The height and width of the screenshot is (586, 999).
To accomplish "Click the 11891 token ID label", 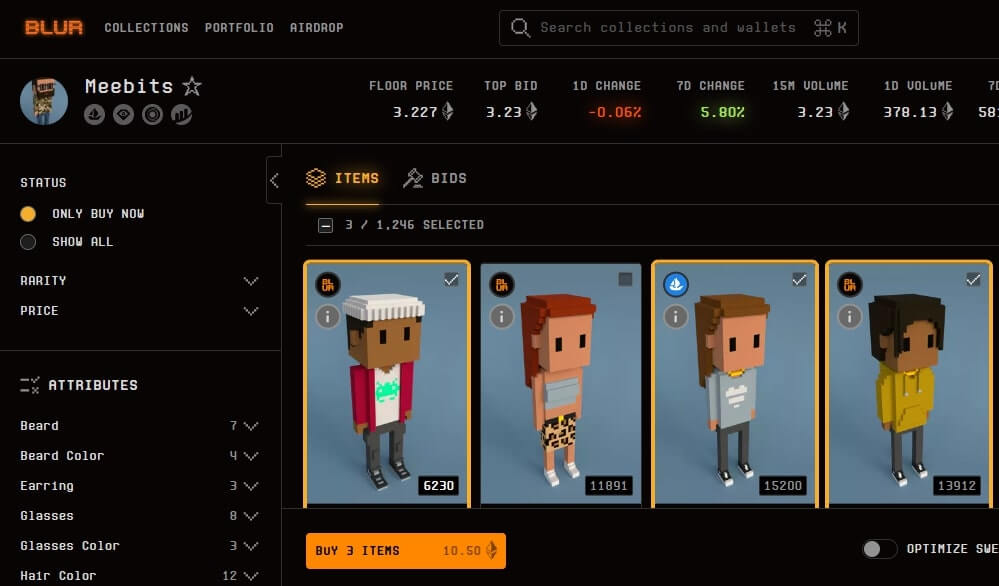I will 608,485.
